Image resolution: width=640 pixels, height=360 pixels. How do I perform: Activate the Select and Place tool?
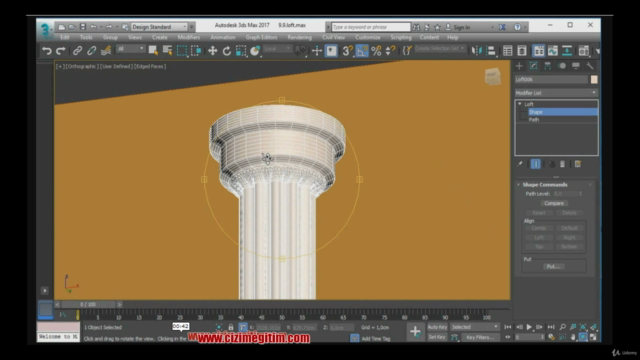point(255,51)
